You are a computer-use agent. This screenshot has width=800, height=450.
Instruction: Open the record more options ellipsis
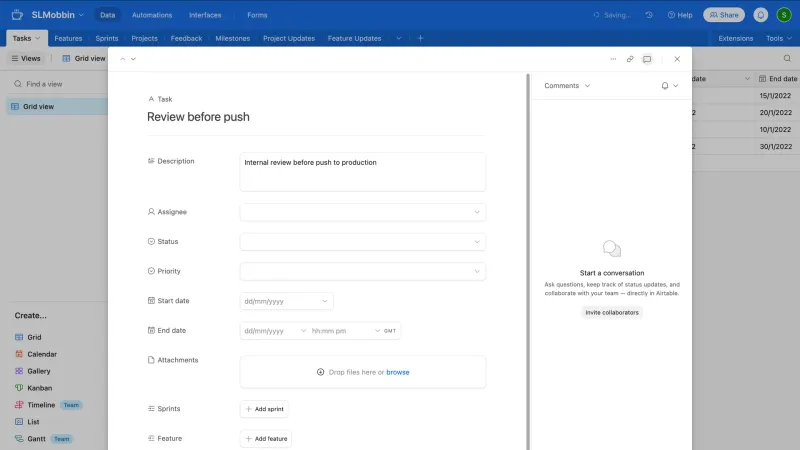613,59
